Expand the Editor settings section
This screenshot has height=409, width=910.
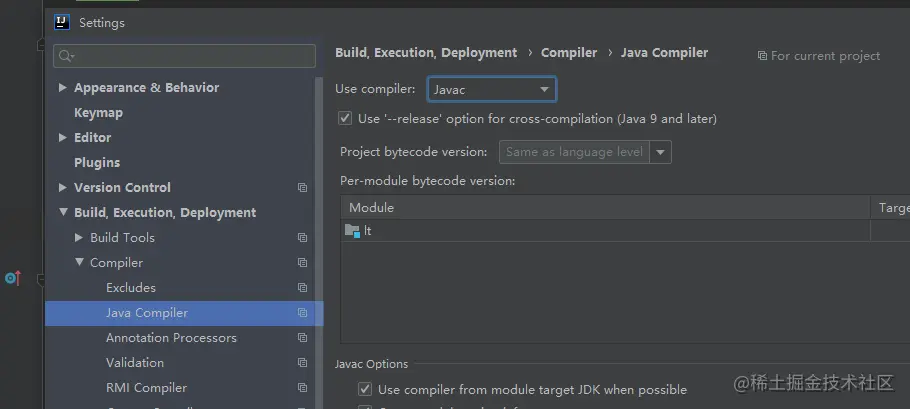[63, 138]
